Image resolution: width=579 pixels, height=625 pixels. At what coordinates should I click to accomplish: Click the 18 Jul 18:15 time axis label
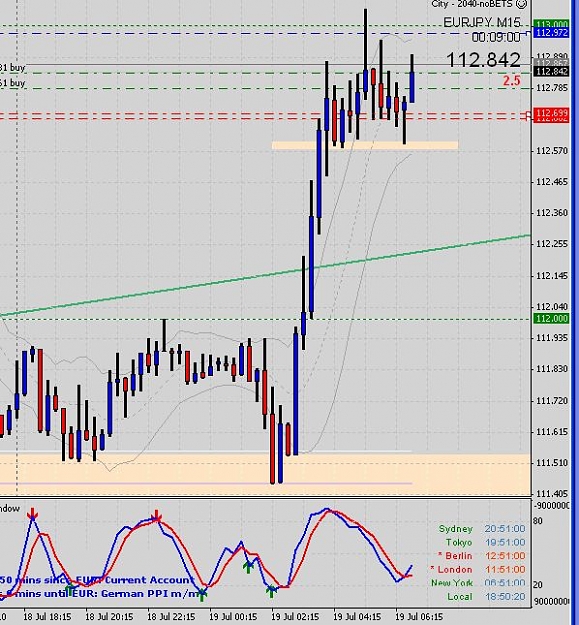(47, 617)
